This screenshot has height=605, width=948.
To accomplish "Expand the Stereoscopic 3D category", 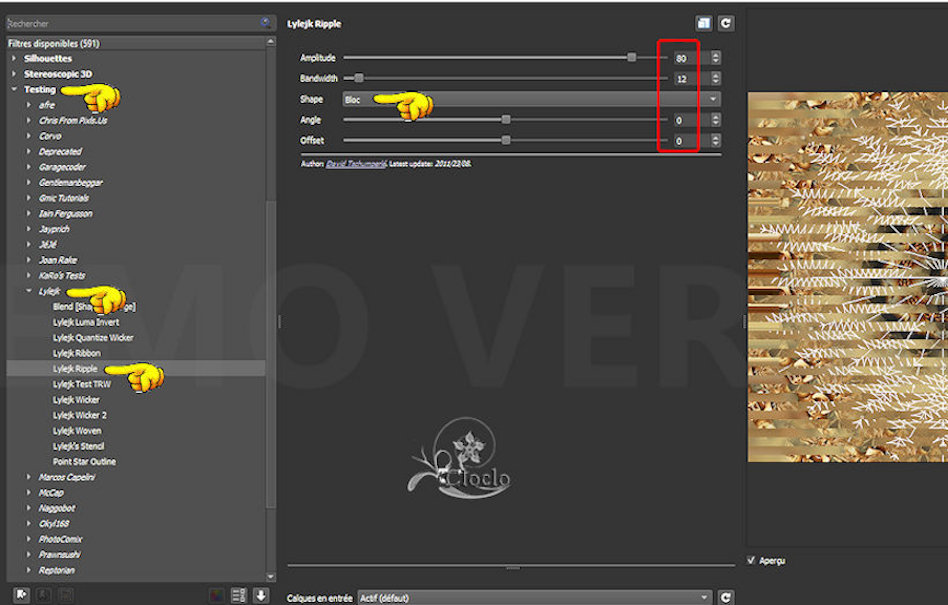I will (14, 74).
